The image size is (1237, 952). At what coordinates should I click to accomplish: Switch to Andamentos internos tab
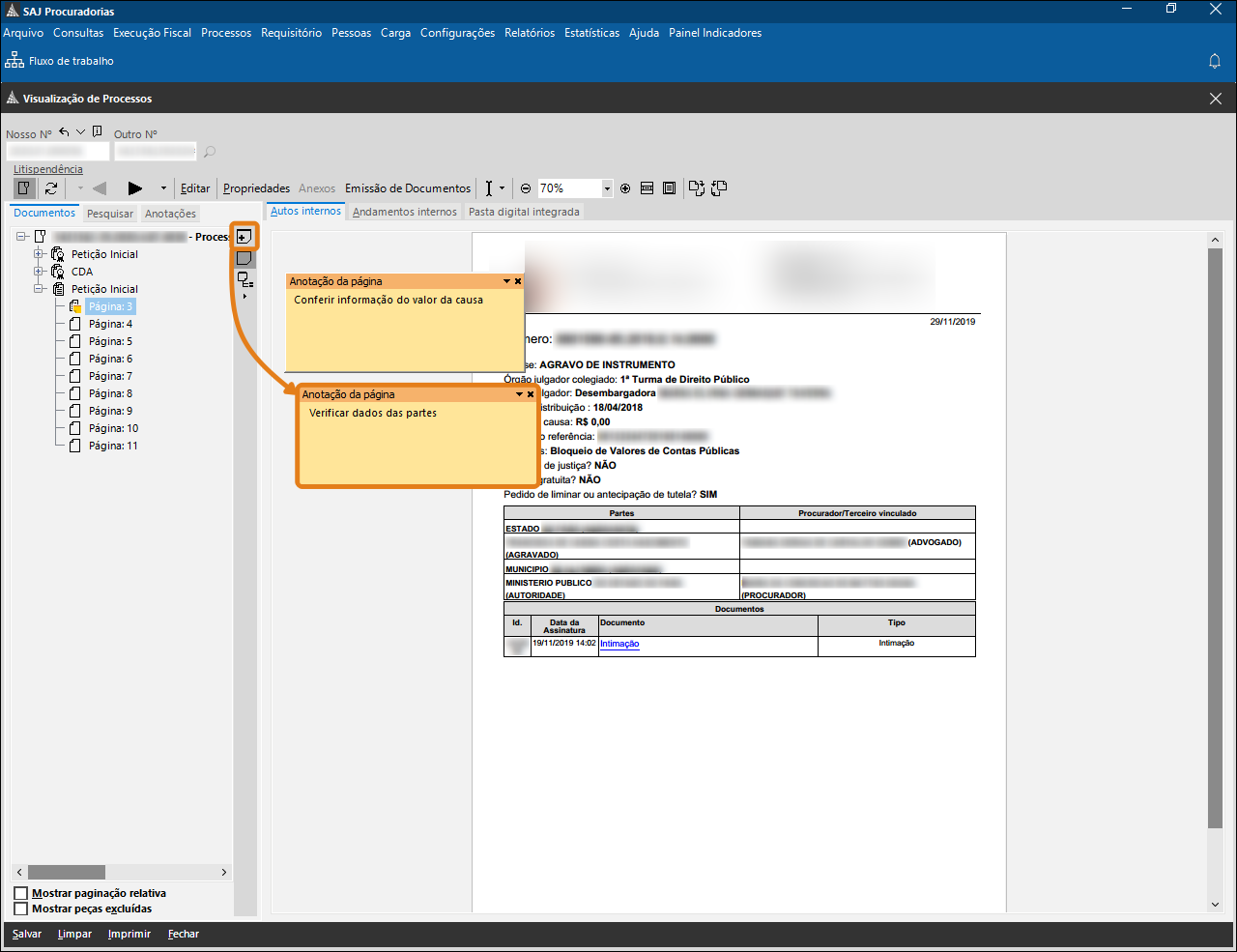click(404, 212)
